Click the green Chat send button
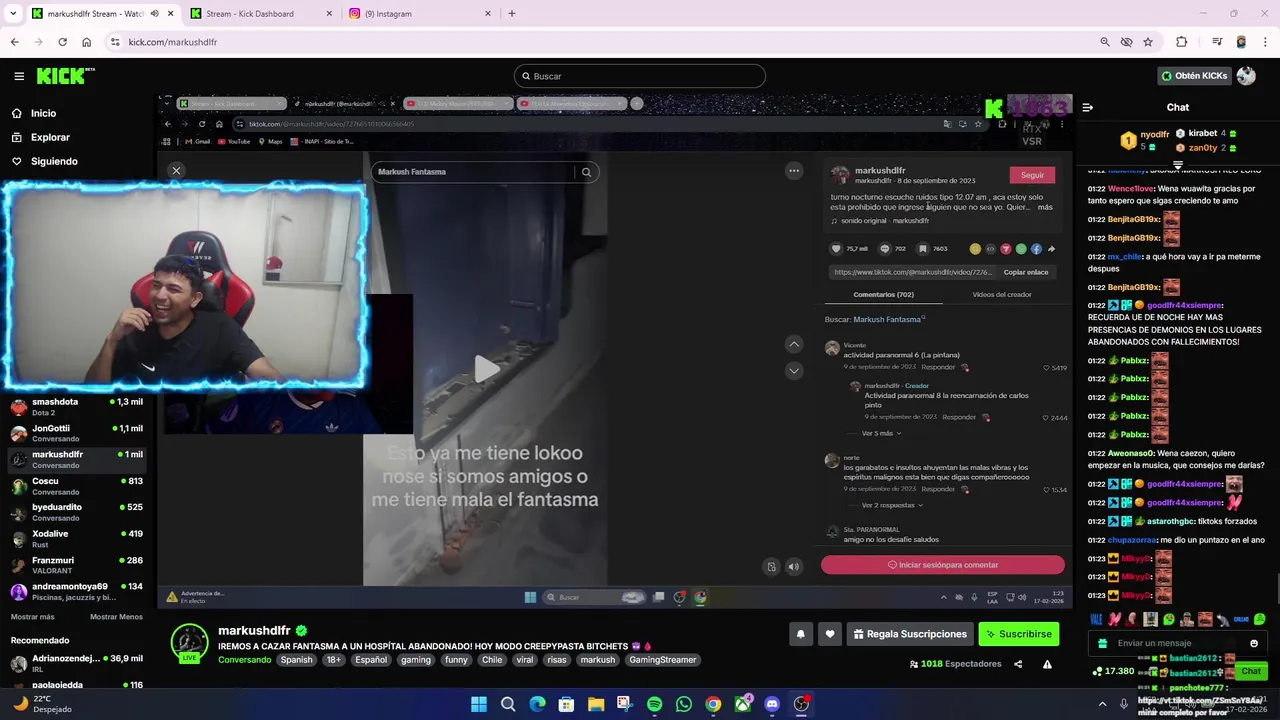Image resolution: width=1280 pixels, height=720 pixels. pos(1251,671)
